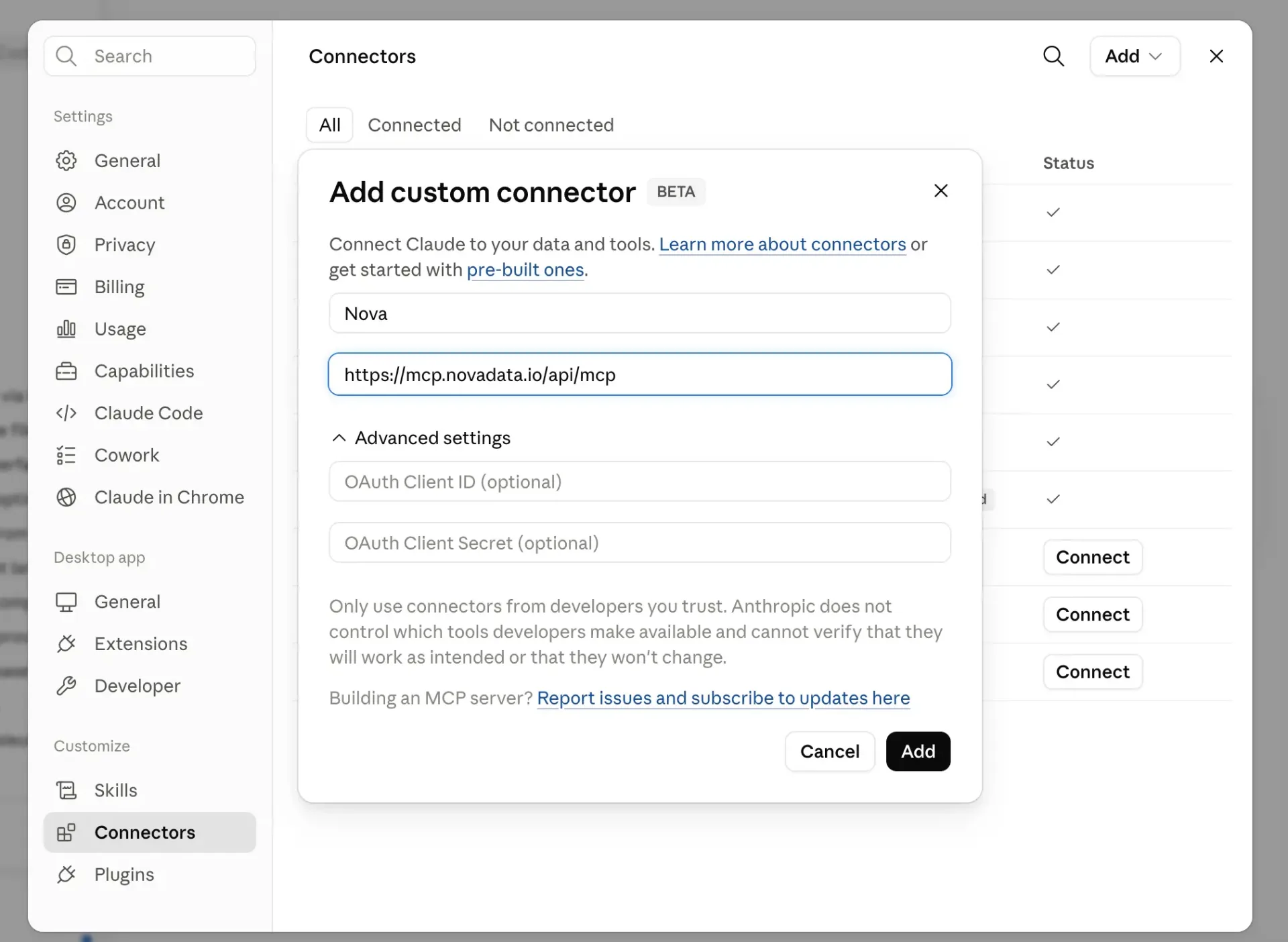Open the Billing card icon
Viewport: 1288px width, 942px height.
(x=66, y=287)
